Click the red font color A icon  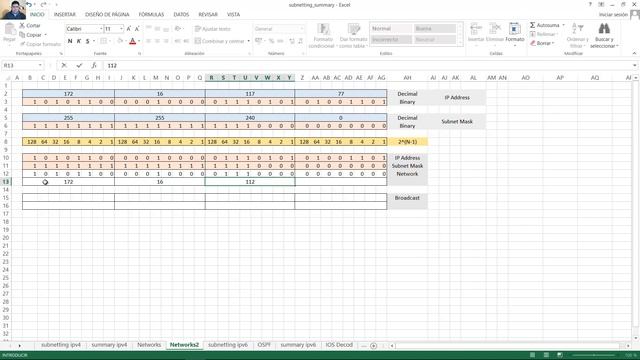tap(132, 41)
